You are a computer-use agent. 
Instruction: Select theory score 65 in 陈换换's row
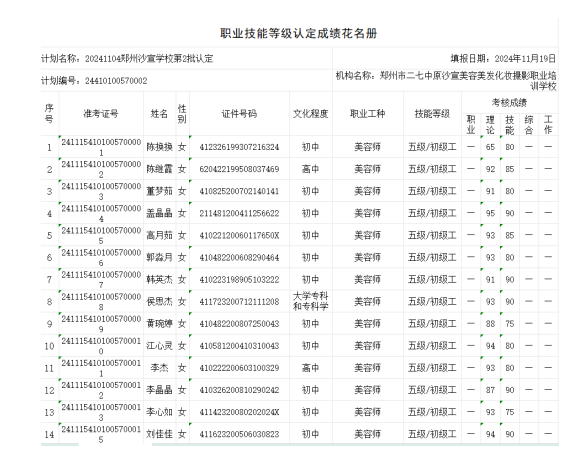[490, 147]
